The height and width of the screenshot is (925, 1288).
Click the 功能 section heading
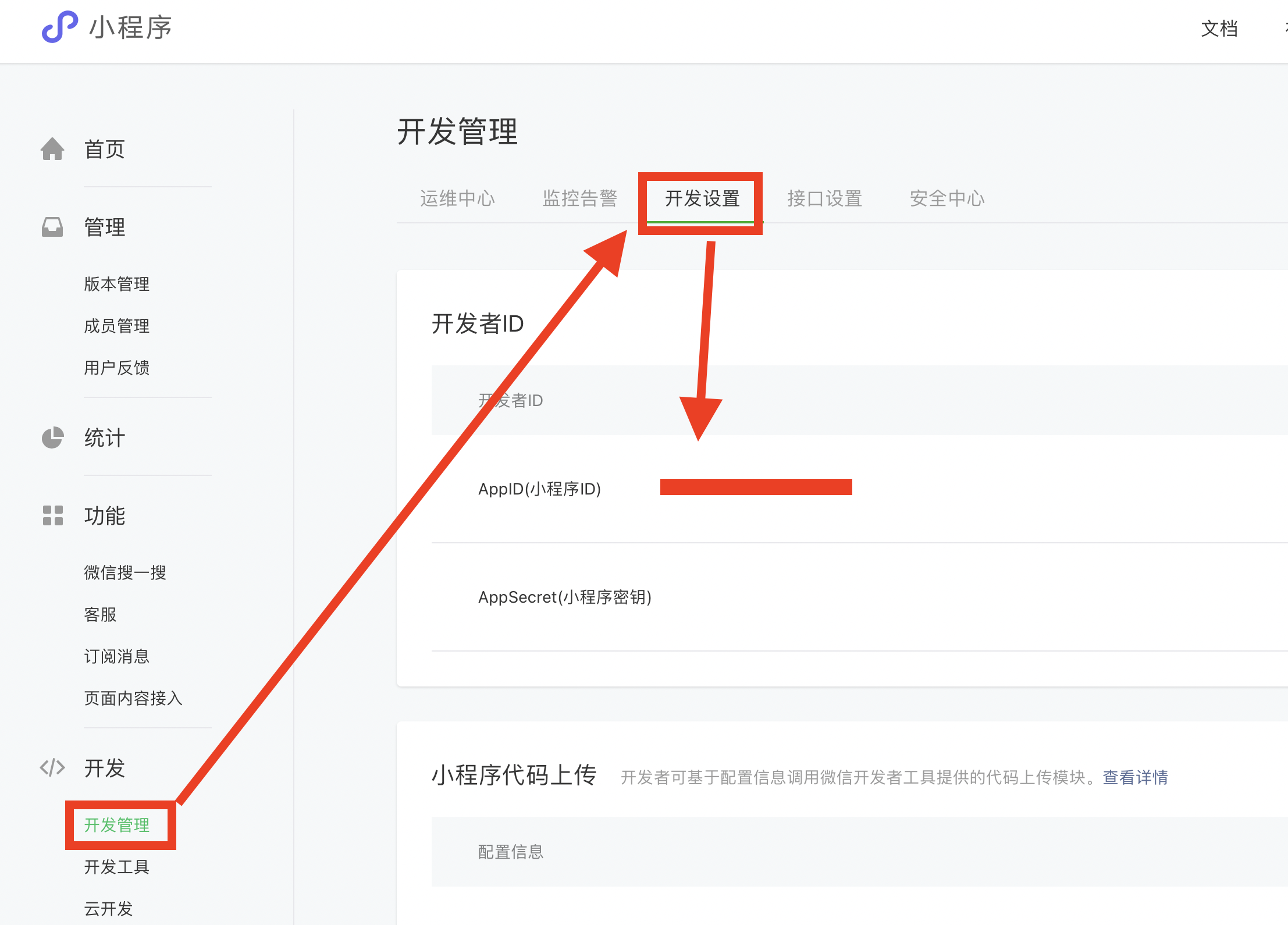(105, 515)
